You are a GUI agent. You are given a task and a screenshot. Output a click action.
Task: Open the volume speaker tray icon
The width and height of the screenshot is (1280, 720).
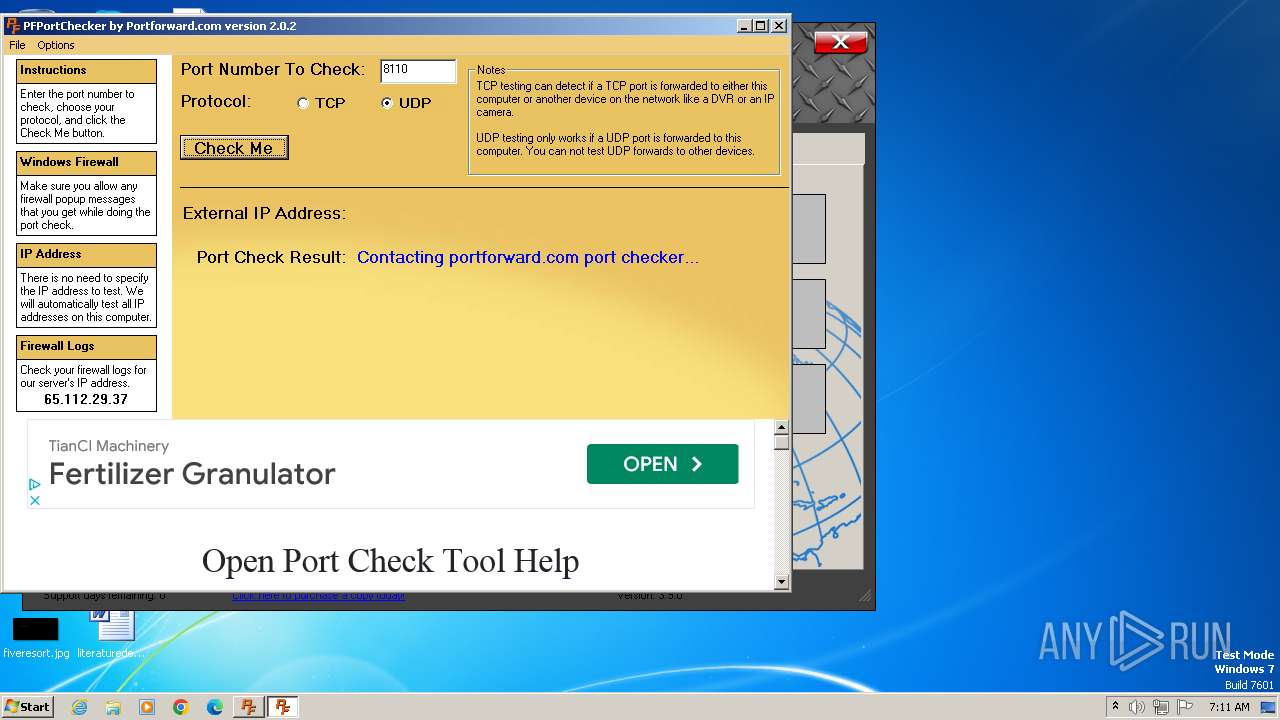(x=1137, y=707)
